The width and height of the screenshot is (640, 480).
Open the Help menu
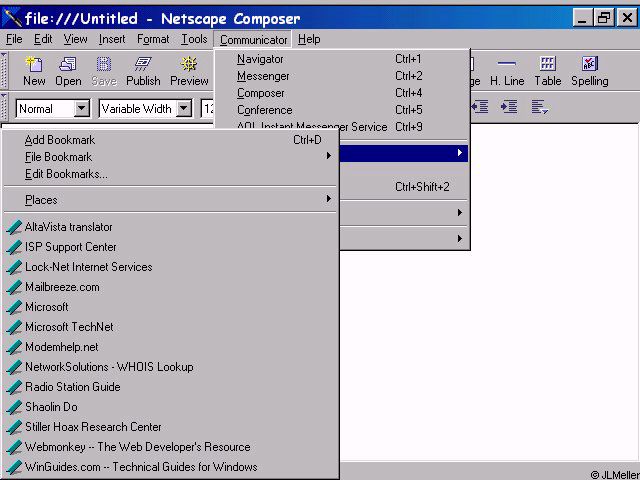click(309, 39)
